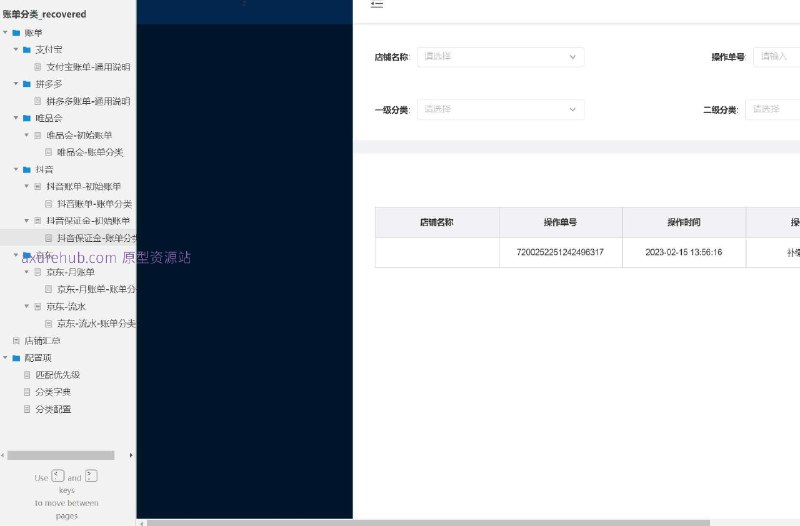Click the 店铺名称 column header

pos(437,222)
